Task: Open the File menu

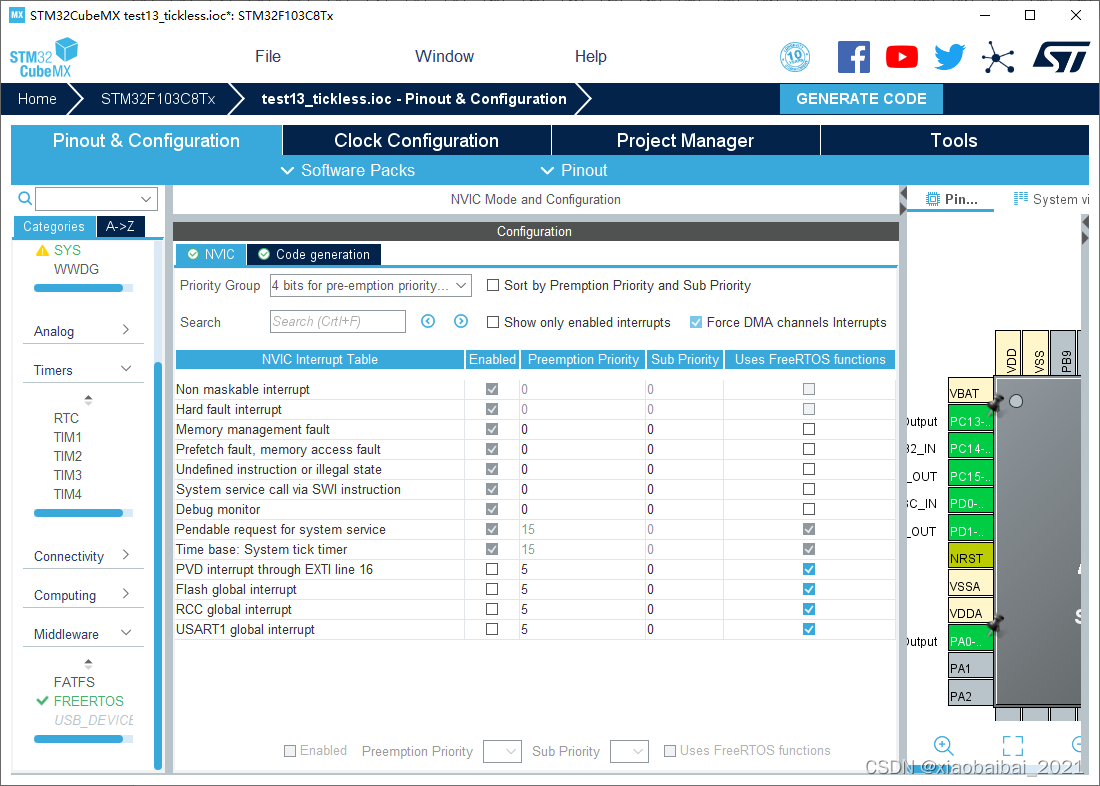Action: (268, 56)
